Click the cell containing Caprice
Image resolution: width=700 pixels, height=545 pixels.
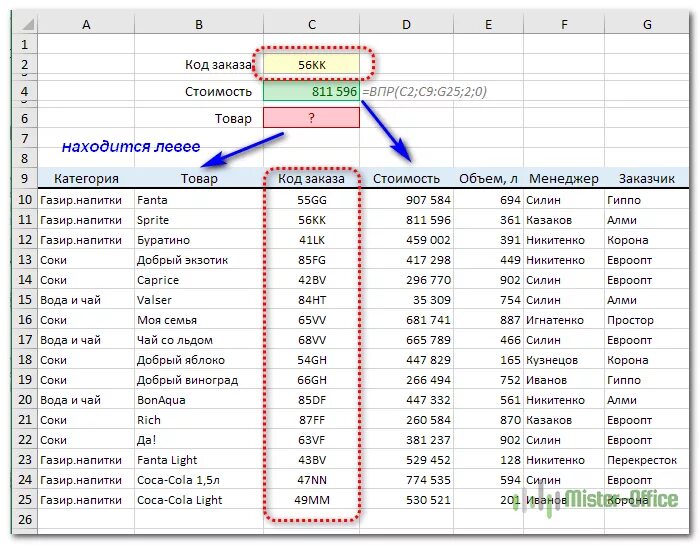click(x=199, y=280)
